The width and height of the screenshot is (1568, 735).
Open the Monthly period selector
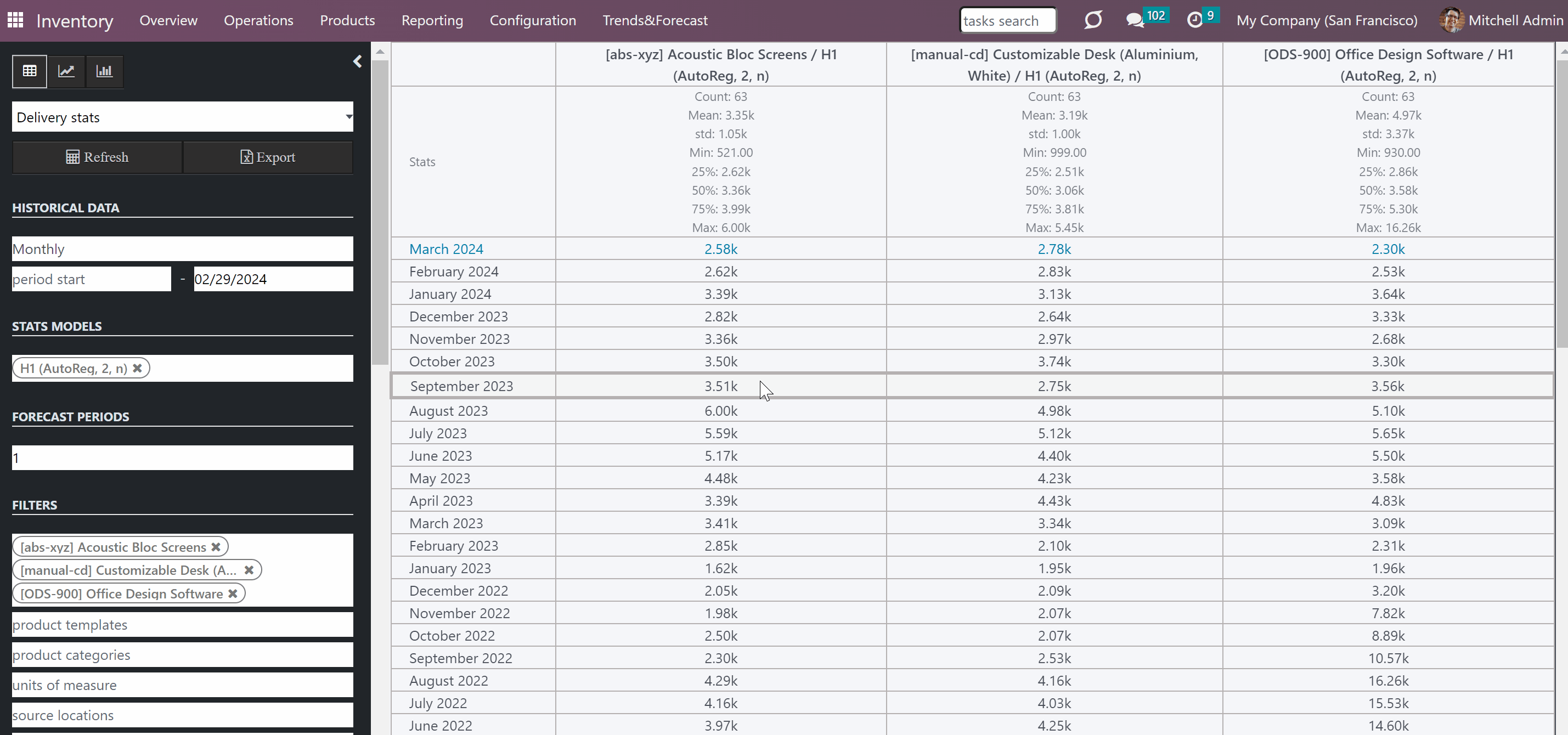[183, 249]
